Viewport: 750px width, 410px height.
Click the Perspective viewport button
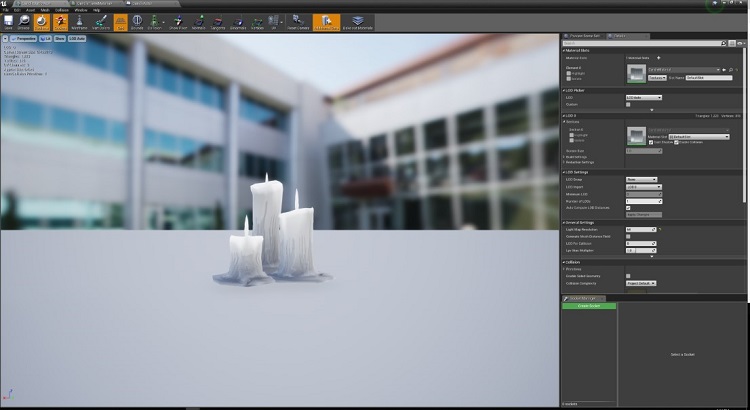[x=22, y=40]
